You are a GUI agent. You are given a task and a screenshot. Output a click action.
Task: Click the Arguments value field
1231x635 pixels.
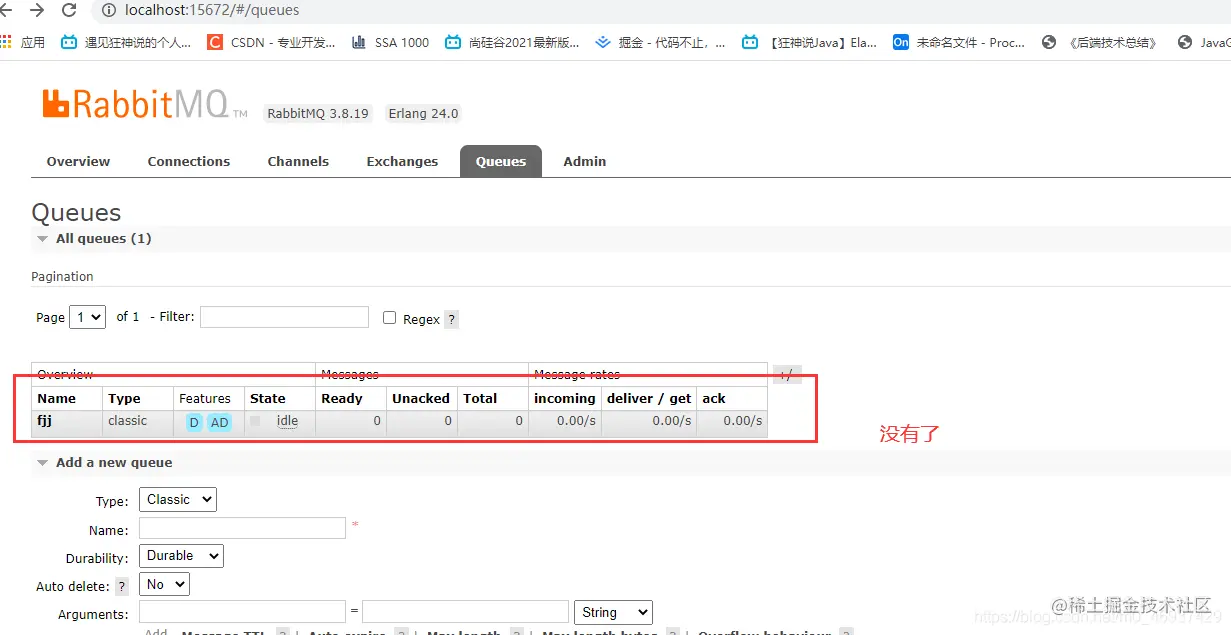[465, 612]
